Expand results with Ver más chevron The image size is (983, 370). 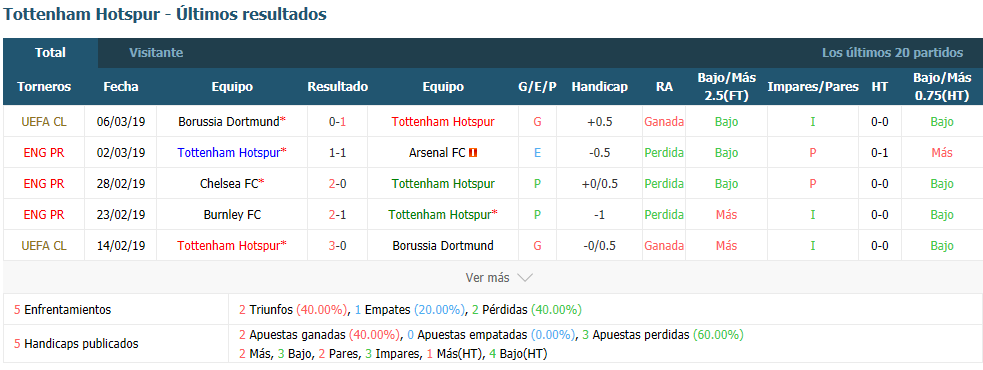coord(525,277)
